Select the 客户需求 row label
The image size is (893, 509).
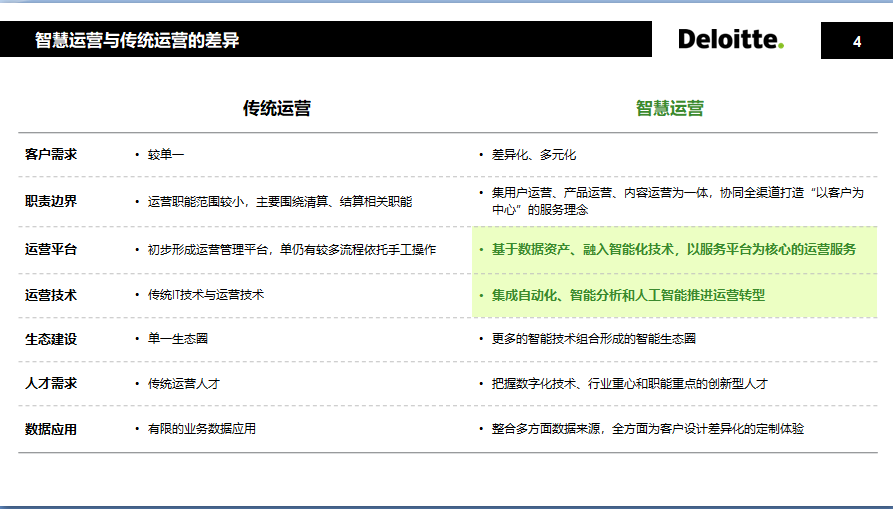pyautogui.click(x=51, y=155)
